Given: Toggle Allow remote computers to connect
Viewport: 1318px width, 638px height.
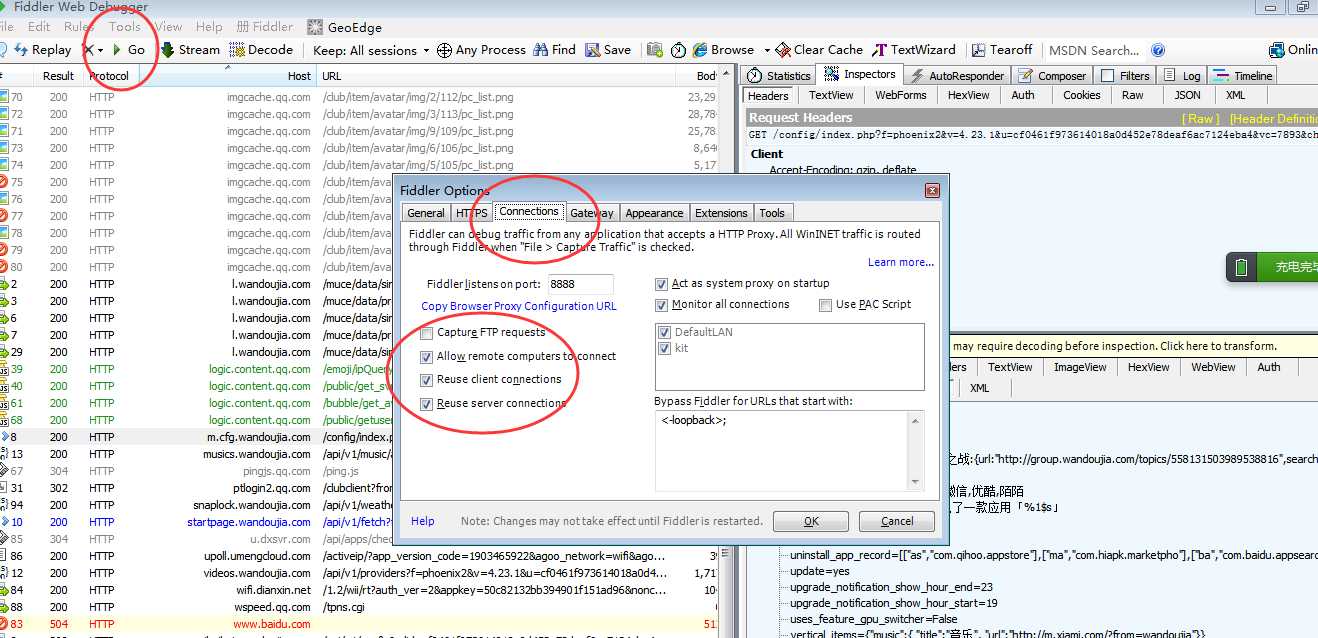Looking at the screenshot, I should (428, 356).
